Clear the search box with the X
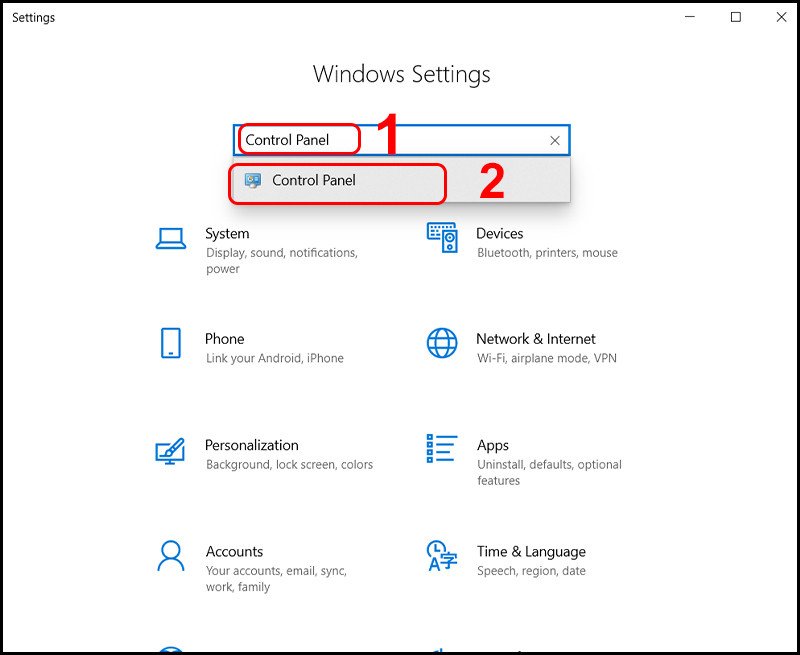This screenshot has width=800, height=655. click(555, 140)
